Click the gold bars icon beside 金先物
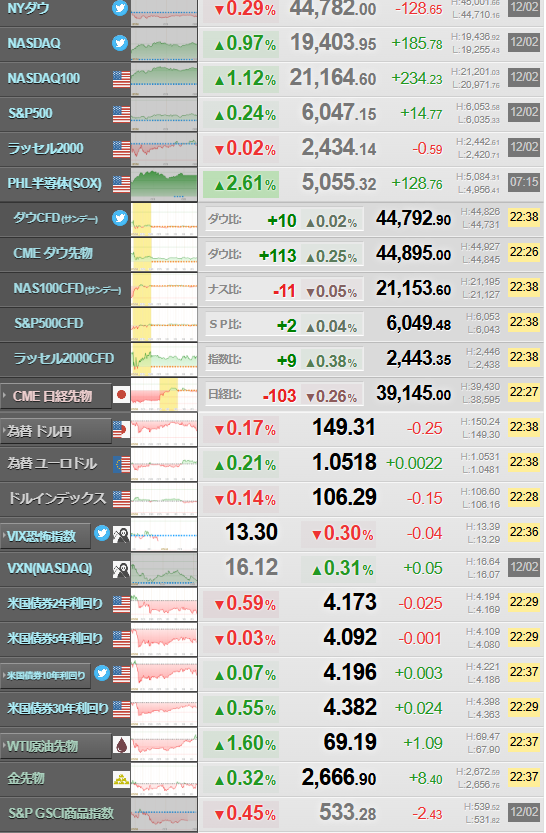The image size is (546, 833). 121,779
